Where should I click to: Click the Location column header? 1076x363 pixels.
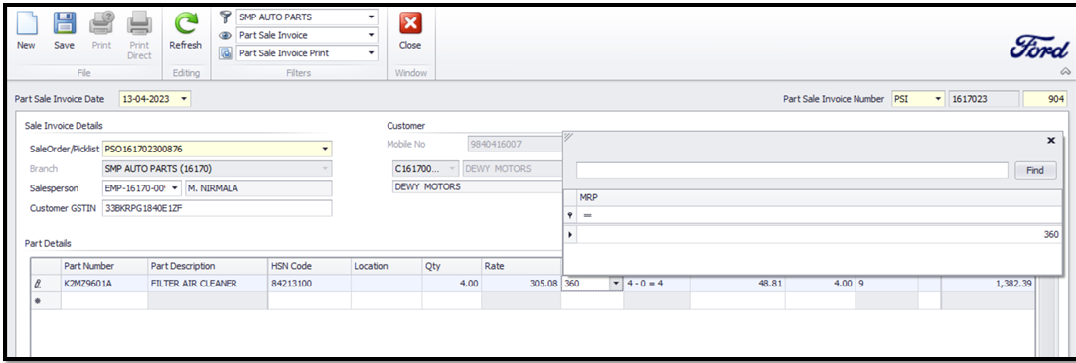point(386,266)
